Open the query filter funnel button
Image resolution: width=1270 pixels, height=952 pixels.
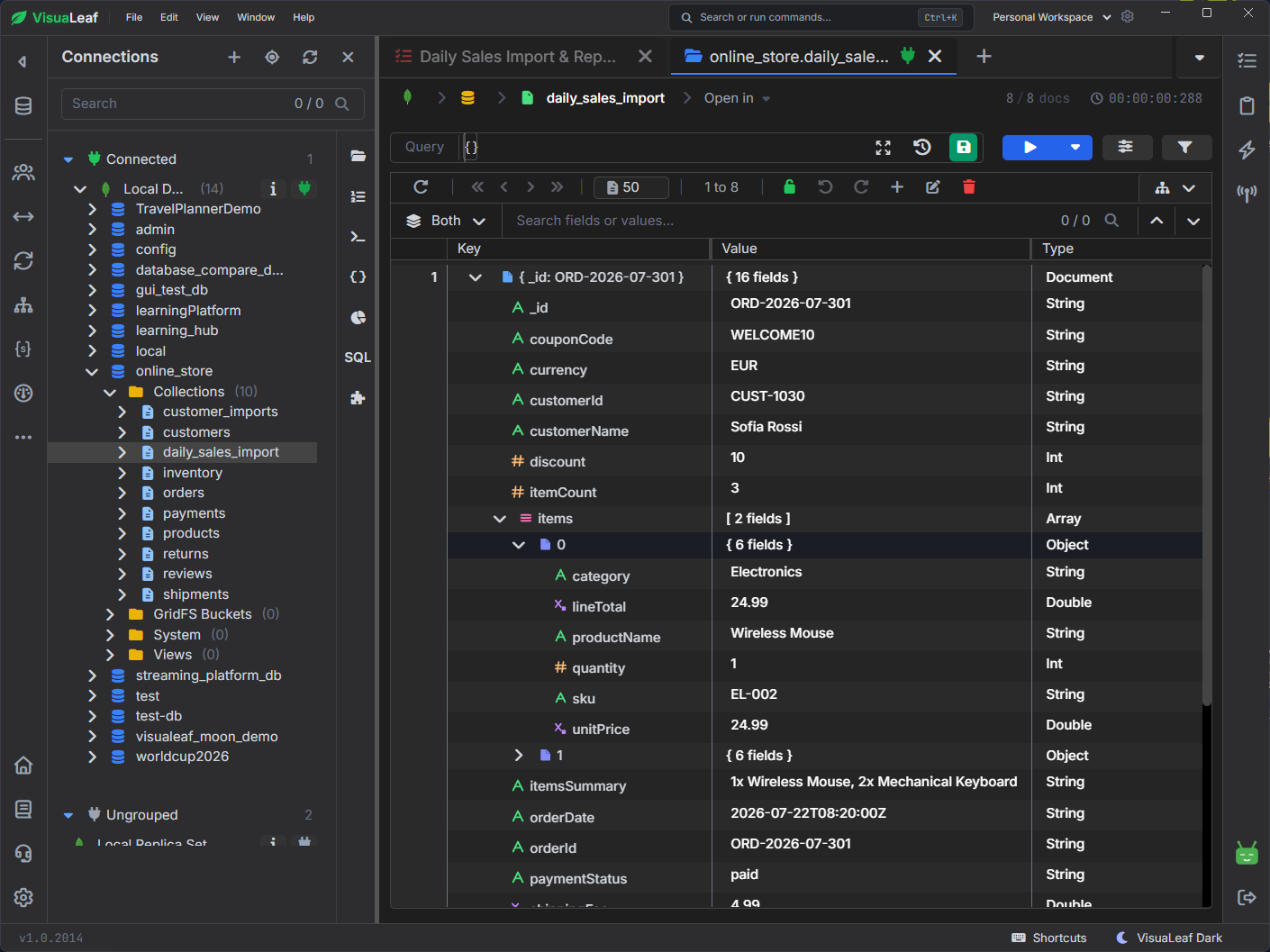1185,148
